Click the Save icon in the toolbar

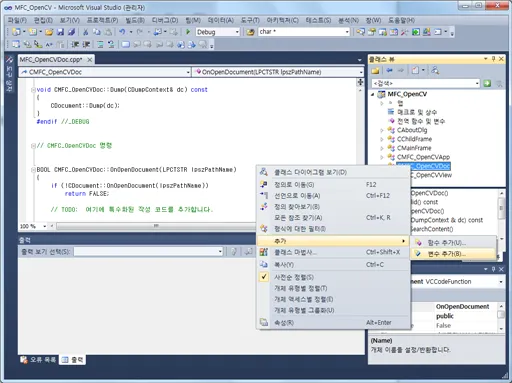pyautogui.click(x=60, y=32)
